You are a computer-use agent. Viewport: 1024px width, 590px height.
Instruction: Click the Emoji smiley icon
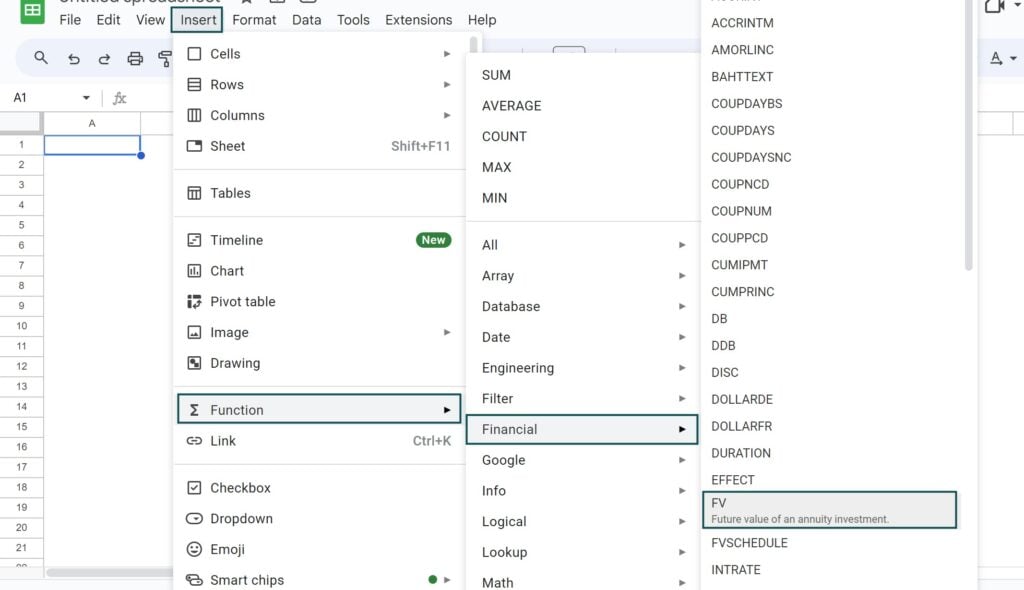click(x=194, y=549)
